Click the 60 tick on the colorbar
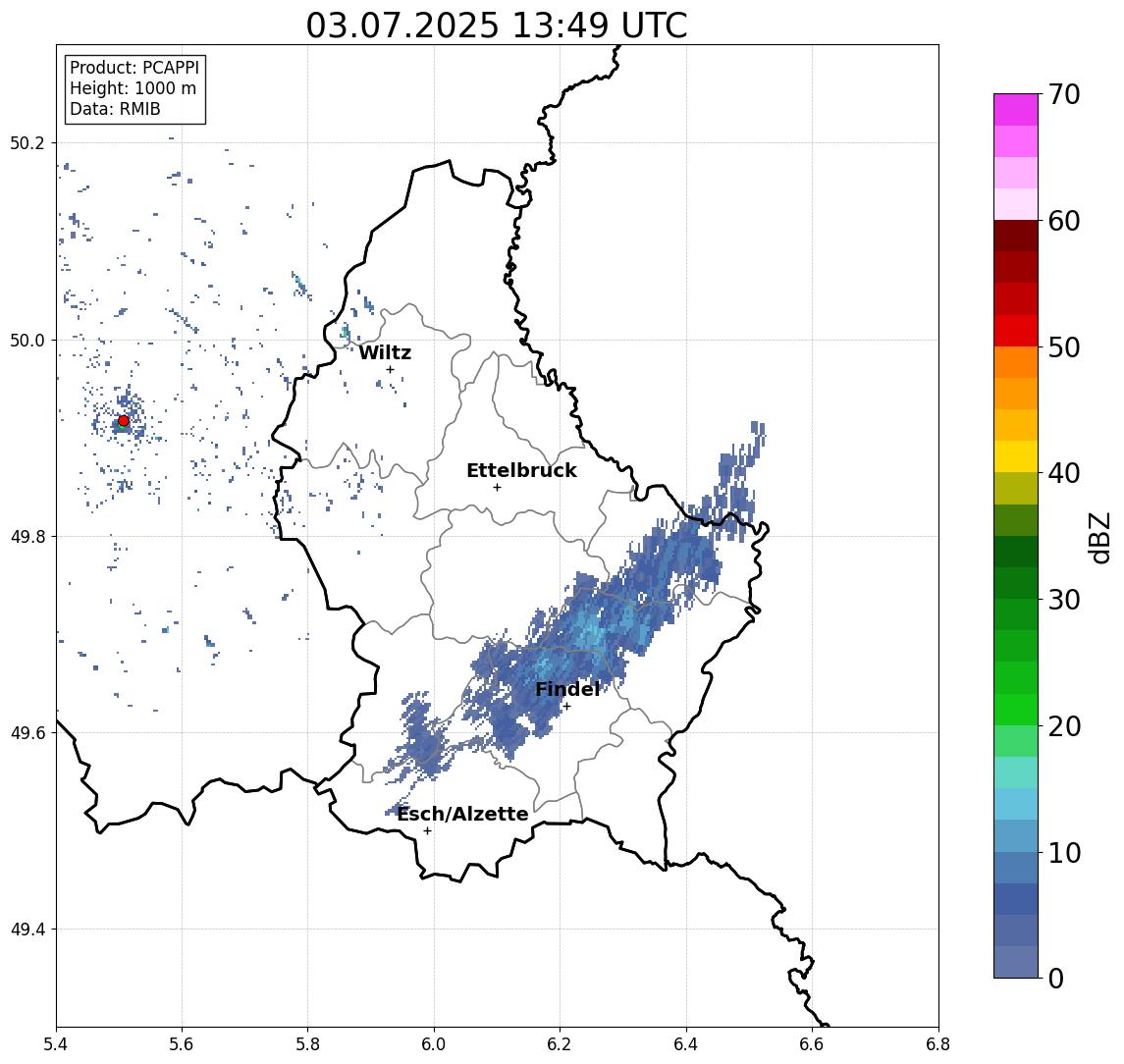Screen dimensions: 1124x1064 [1064, 222]
